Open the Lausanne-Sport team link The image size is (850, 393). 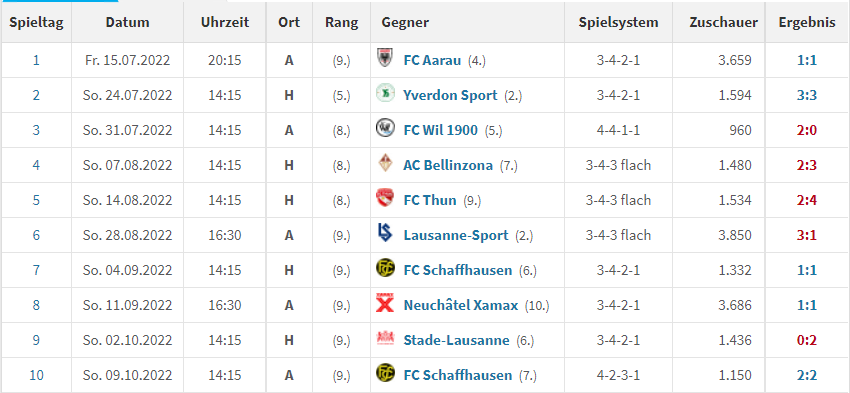tap(456, 235)
